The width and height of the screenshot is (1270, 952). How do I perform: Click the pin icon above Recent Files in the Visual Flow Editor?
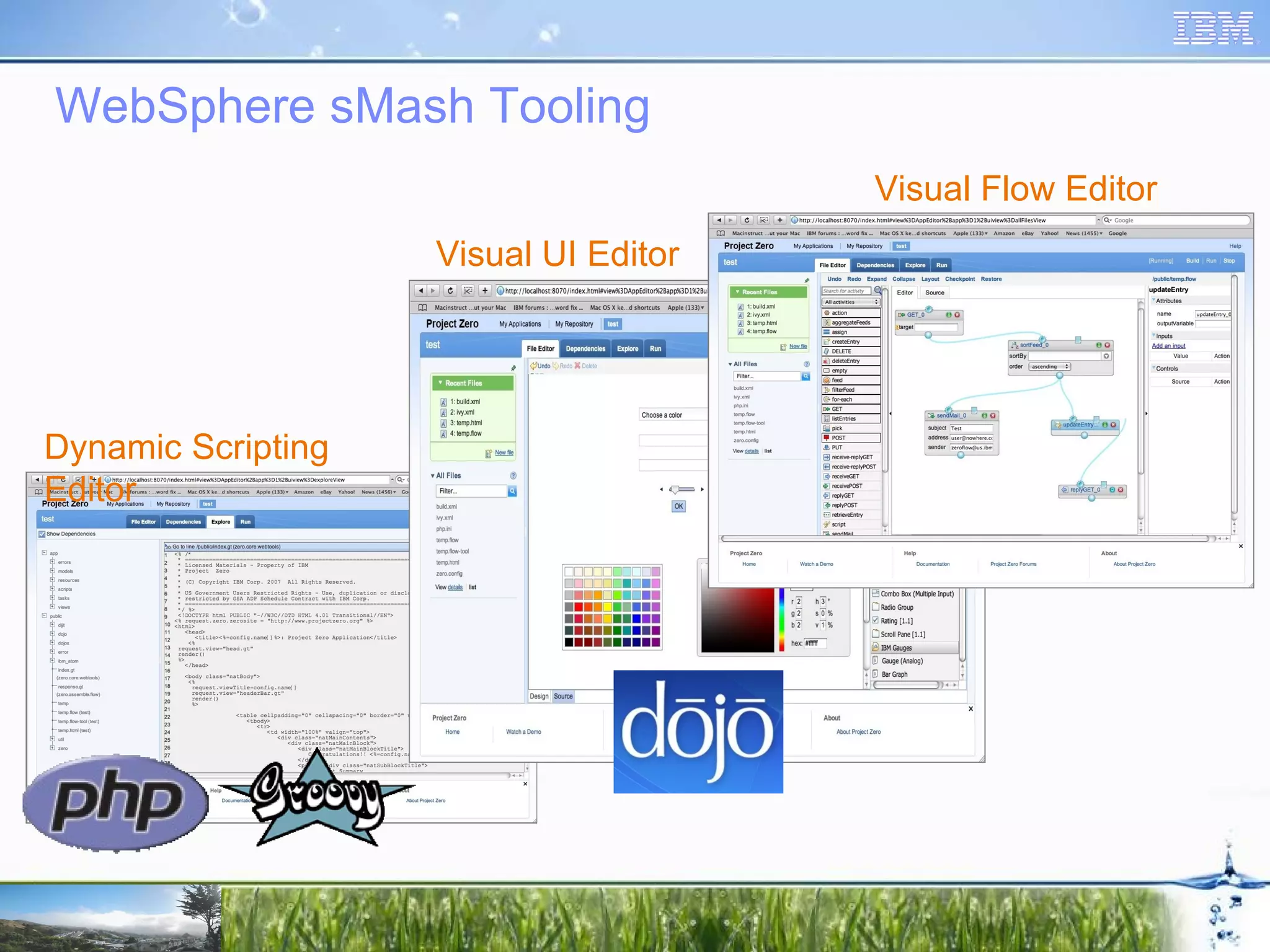tap(807, 280)
